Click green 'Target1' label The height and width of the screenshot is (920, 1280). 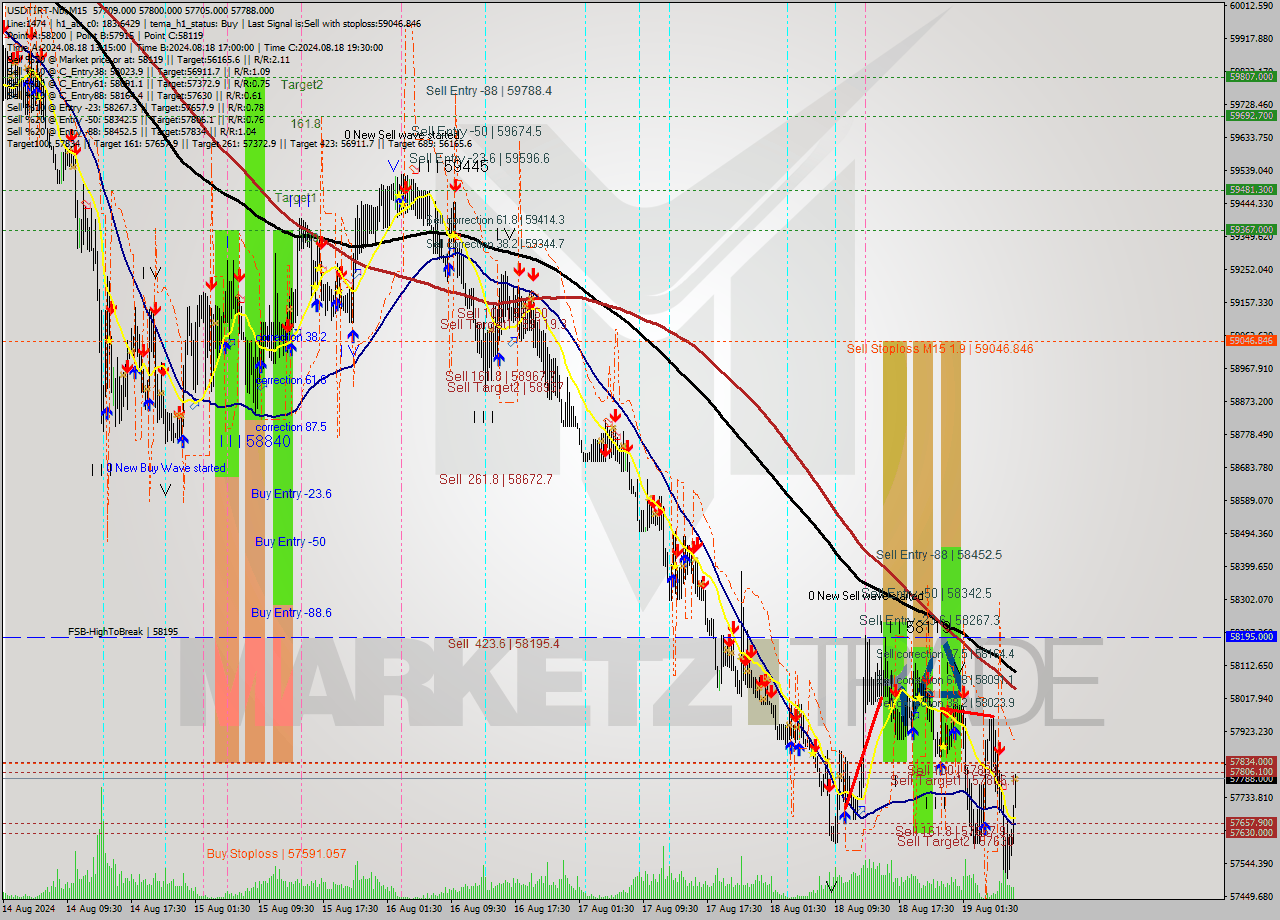(x=296, y=199)
